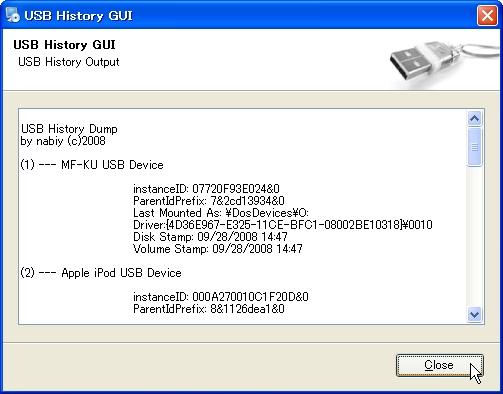503x394 pixels.
Task: Click 'Disk Stamp: 09/28/2008 14:47' line
Action: coord(210,237)
